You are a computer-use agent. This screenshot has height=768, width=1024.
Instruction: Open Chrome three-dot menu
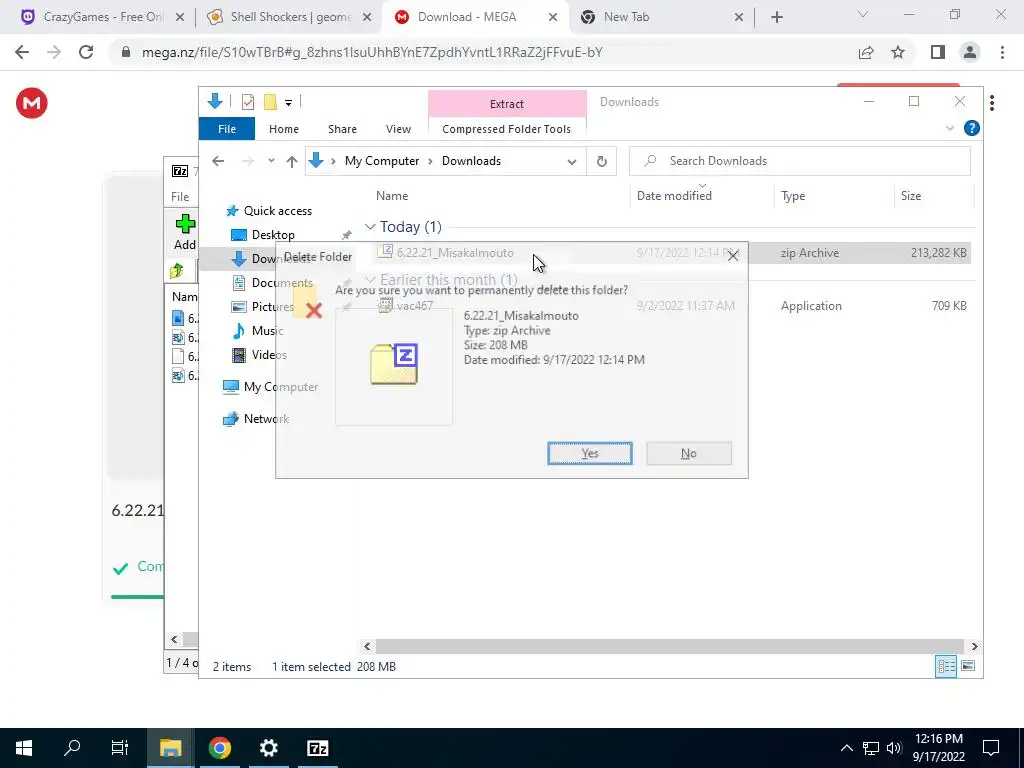click(1002, 52)
